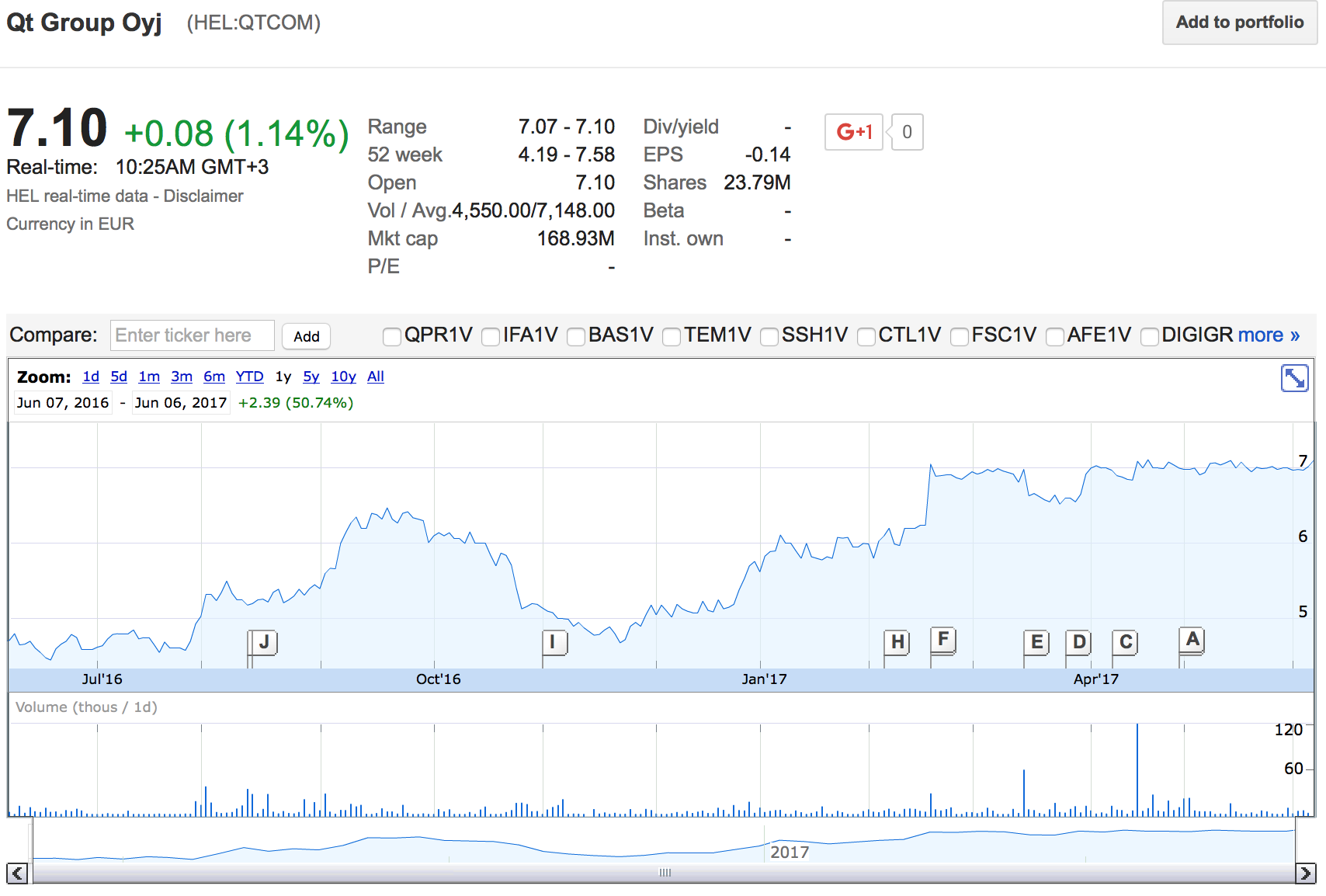Click news flag marker J on chart

(x=264, y=642)
